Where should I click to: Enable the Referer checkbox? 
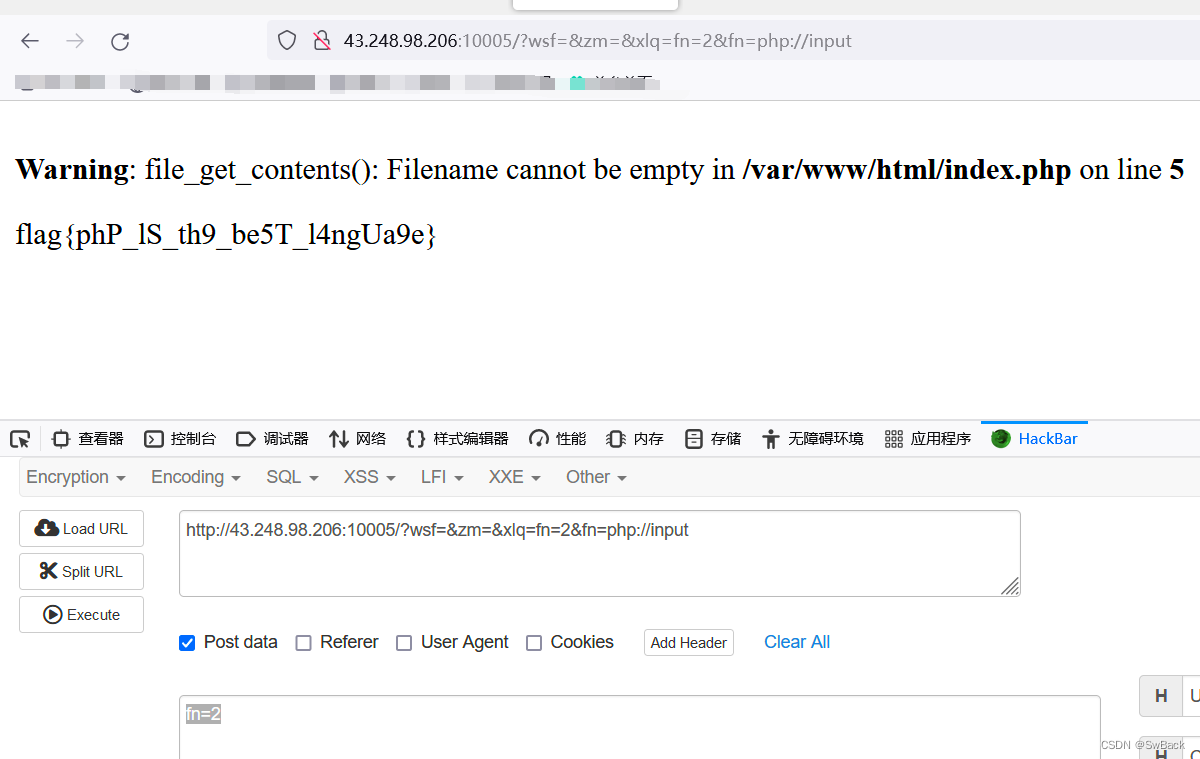click(304, 643)
